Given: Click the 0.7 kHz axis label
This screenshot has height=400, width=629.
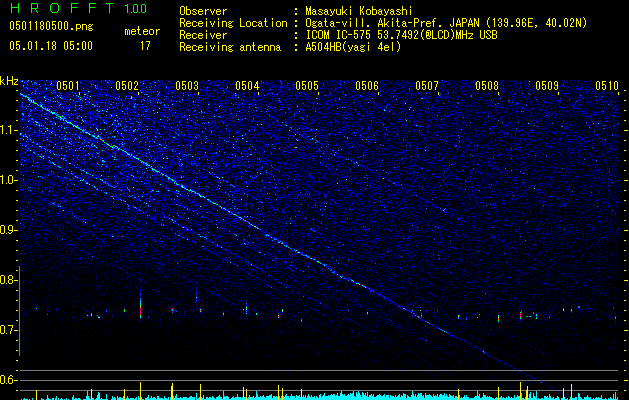Looking at the screenshot, I should pos(9,330).
